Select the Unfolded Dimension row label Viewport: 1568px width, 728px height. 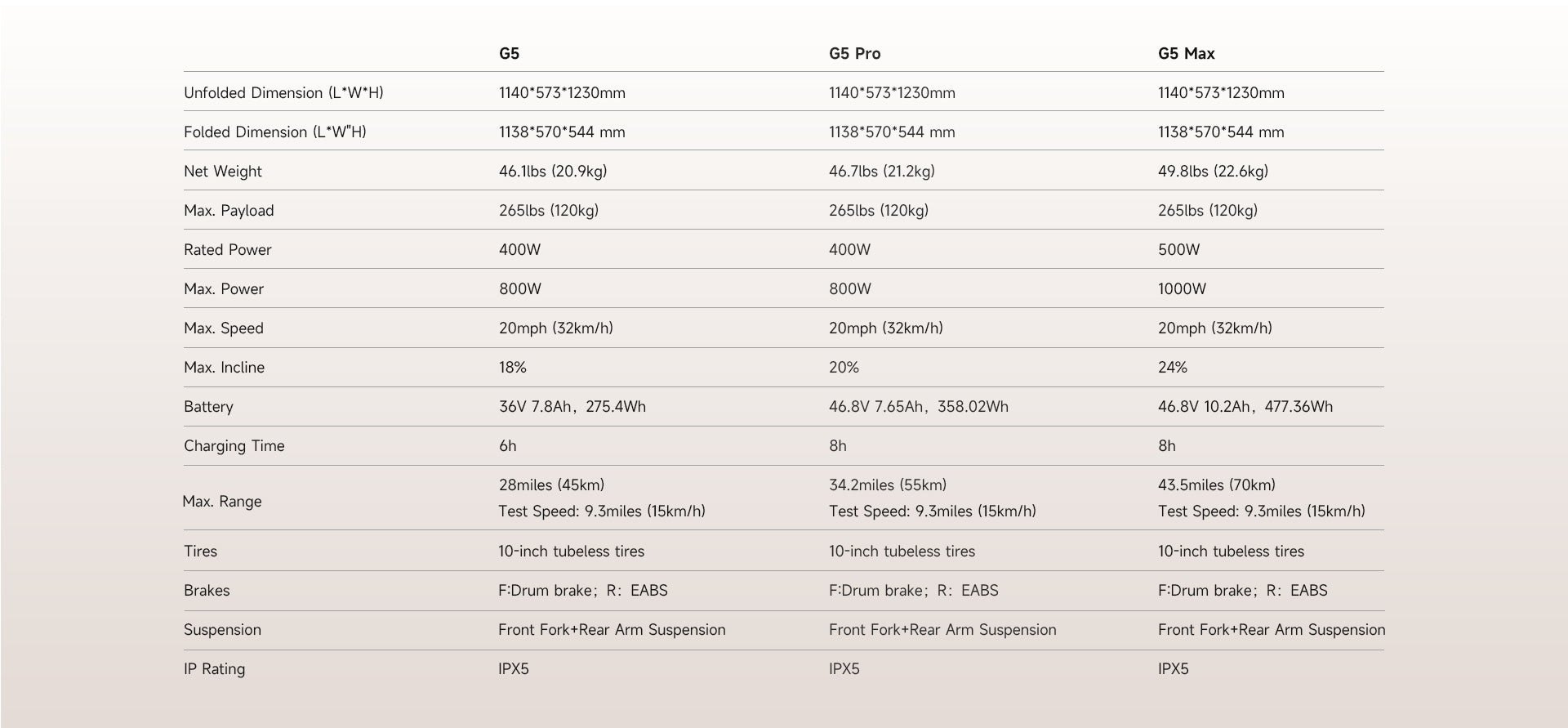283,93
